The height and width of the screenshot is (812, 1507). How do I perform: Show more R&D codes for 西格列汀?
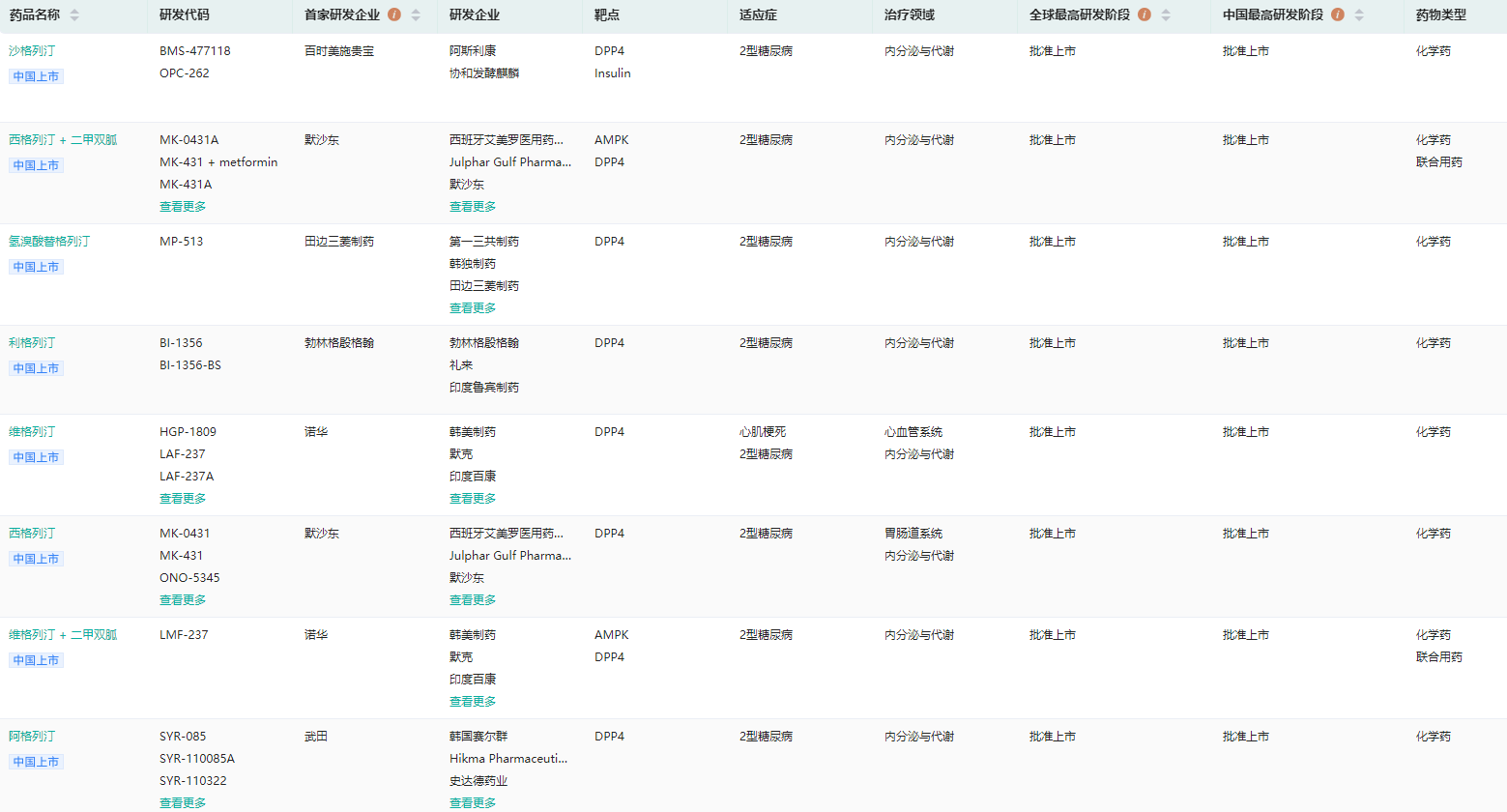click(x=183, y=600)
